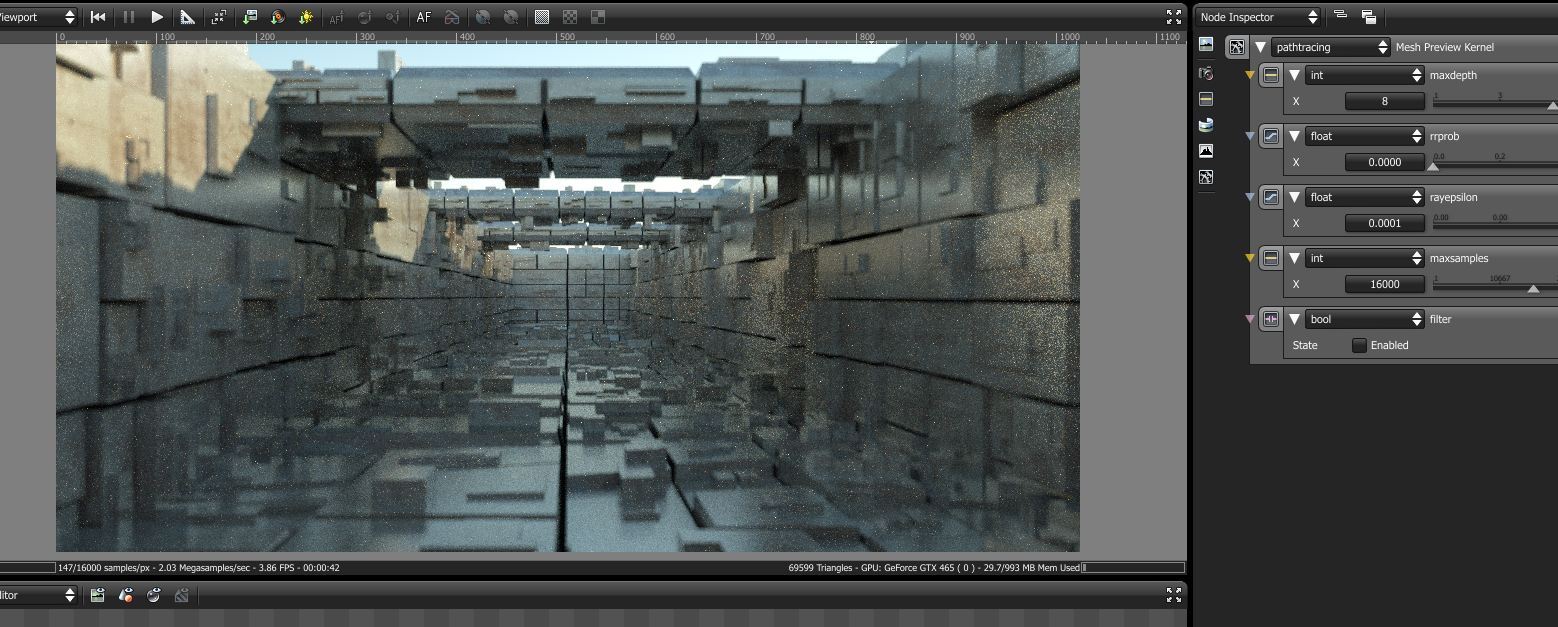Collapse the rayepsilon parameter
Screen dimensions: 1558x627
tap(1294, 197)
